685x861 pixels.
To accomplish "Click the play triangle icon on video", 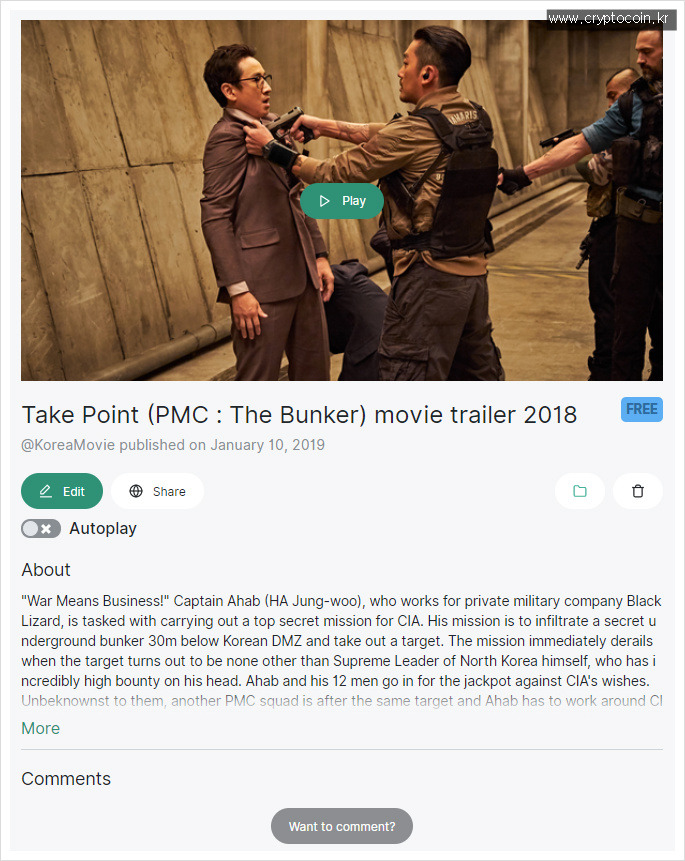I will [x=325, y=201].
